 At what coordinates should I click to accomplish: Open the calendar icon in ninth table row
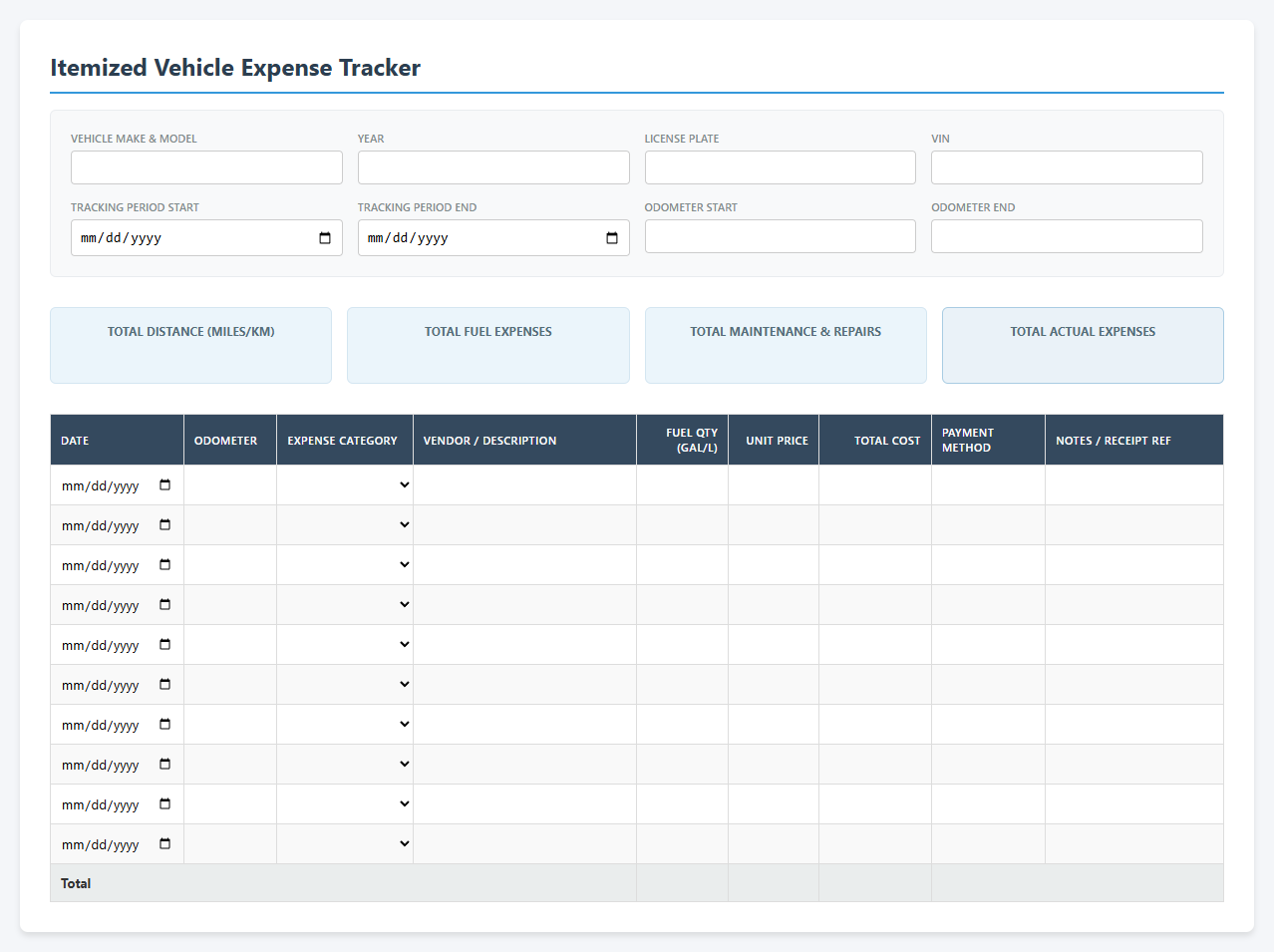(165, 804)
